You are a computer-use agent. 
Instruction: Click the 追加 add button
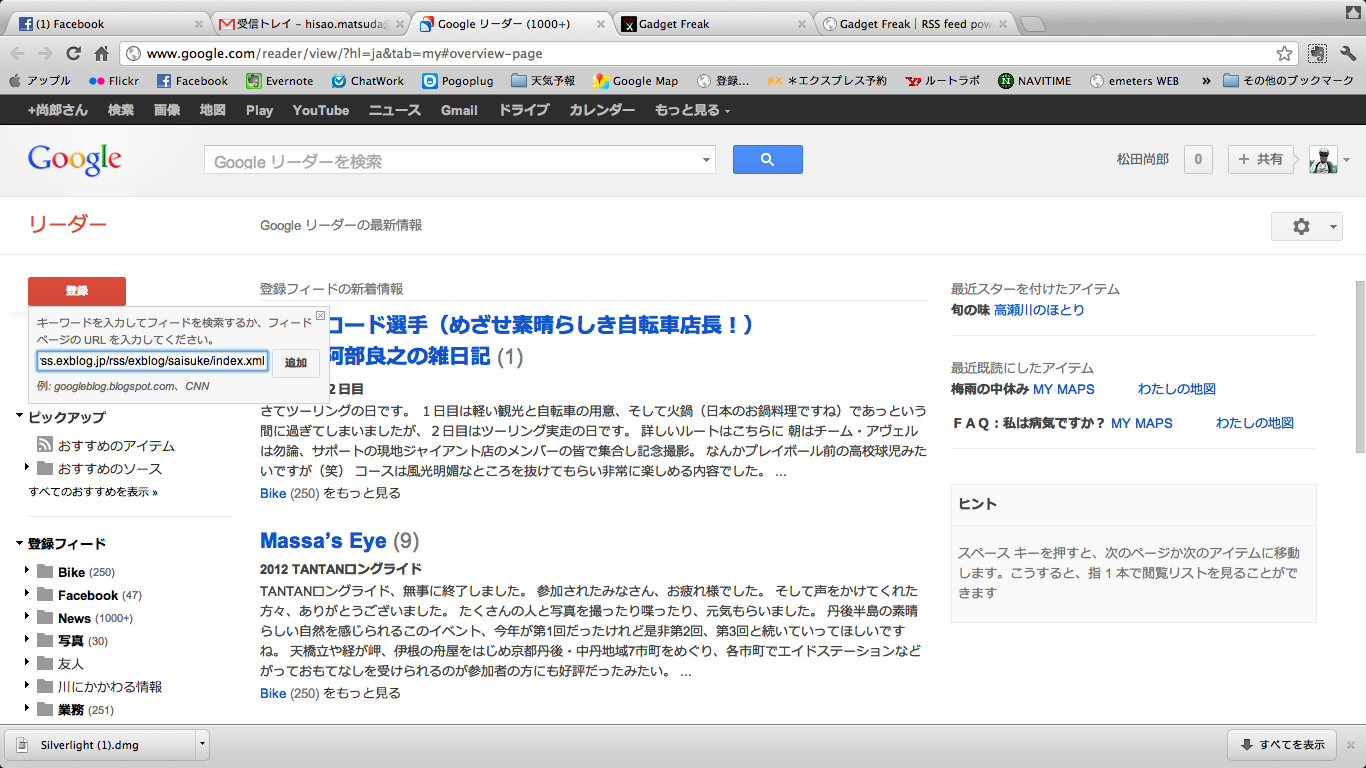[x=296, y=363]
